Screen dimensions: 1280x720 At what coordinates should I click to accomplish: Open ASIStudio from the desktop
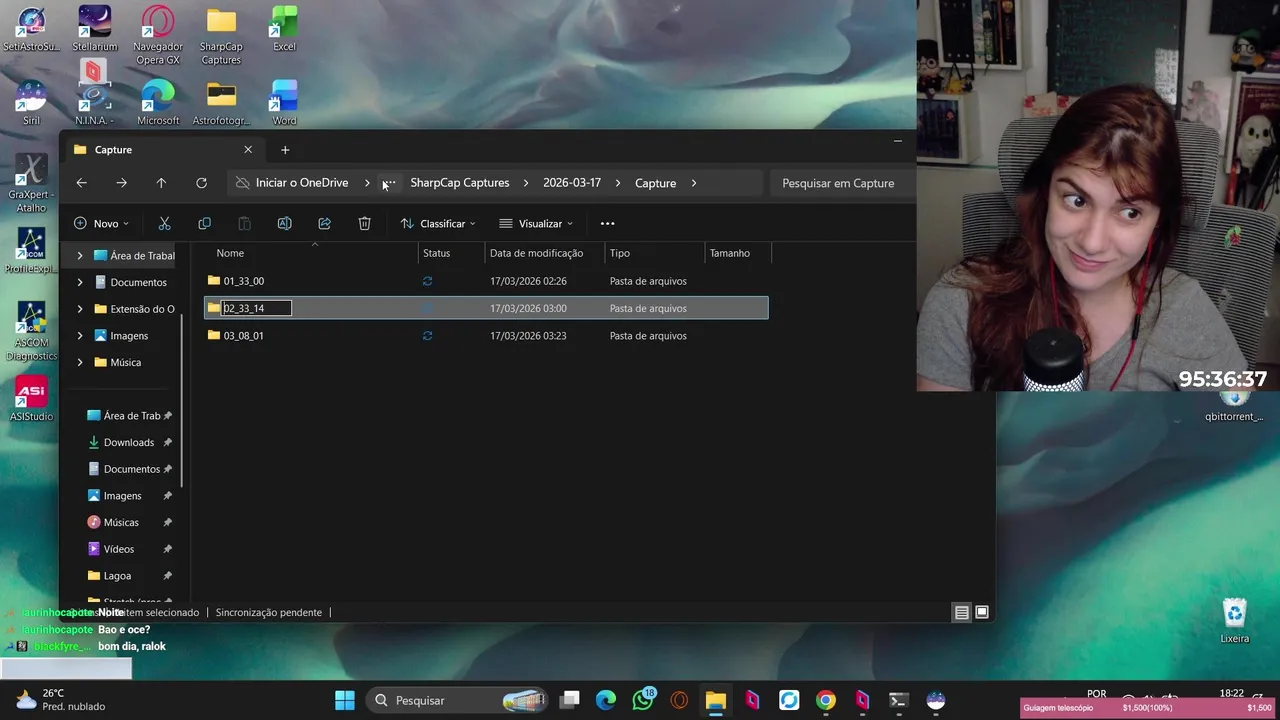31,399
